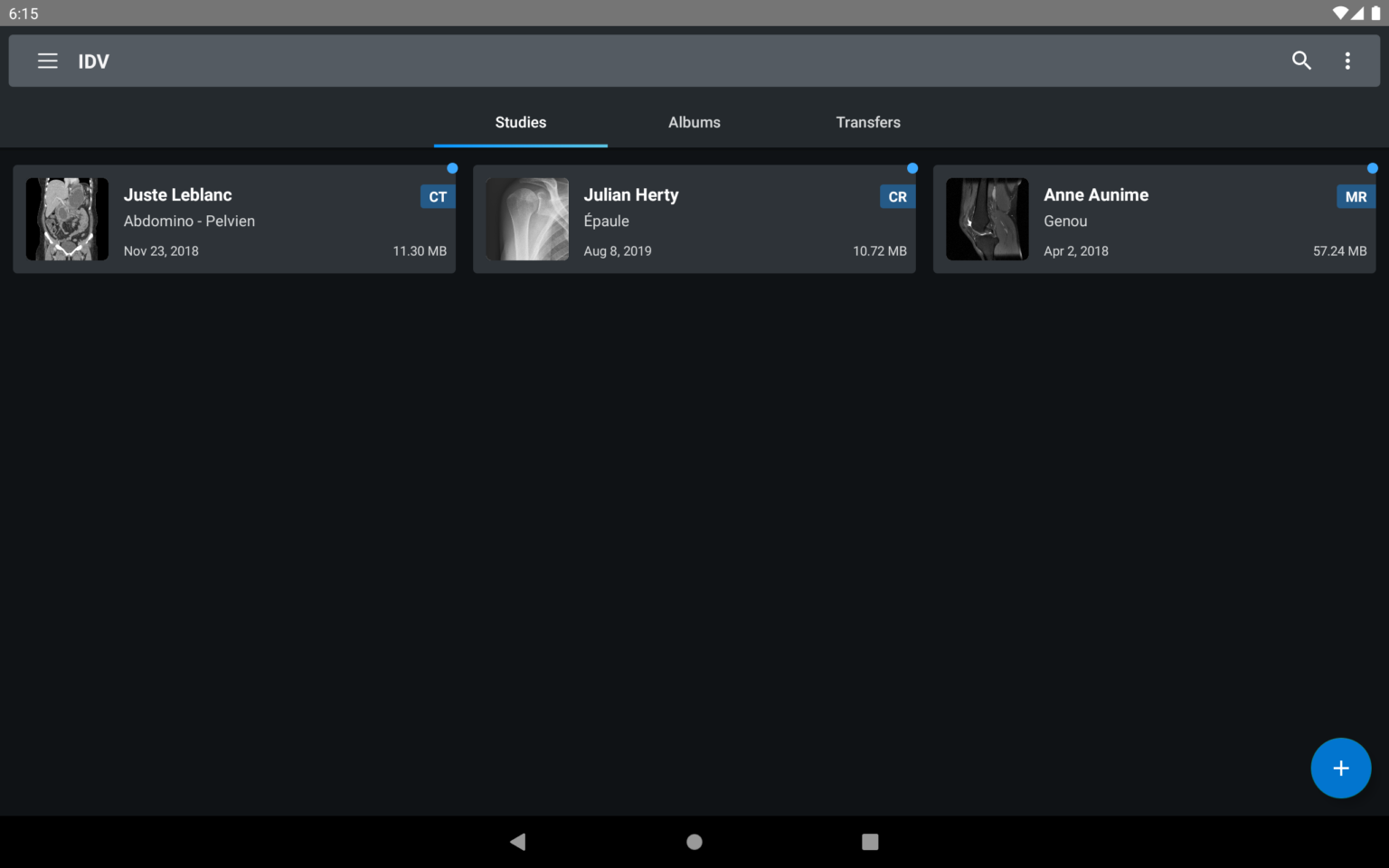Image resolution: width=1389 pixels, height=868 pixels.
Task: Open the overflow options menu
Action: coord(1346,61)
